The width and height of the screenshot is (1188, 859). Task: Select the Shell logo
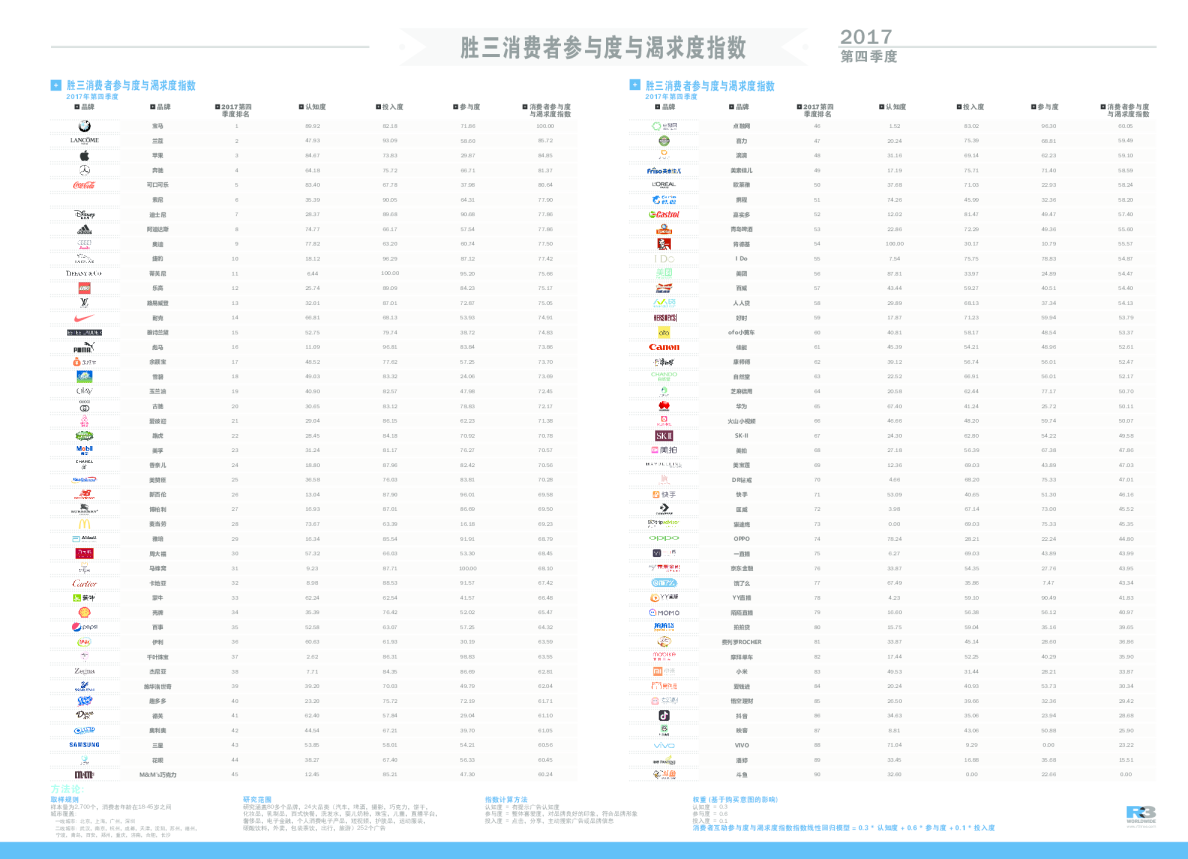[85, 612]
